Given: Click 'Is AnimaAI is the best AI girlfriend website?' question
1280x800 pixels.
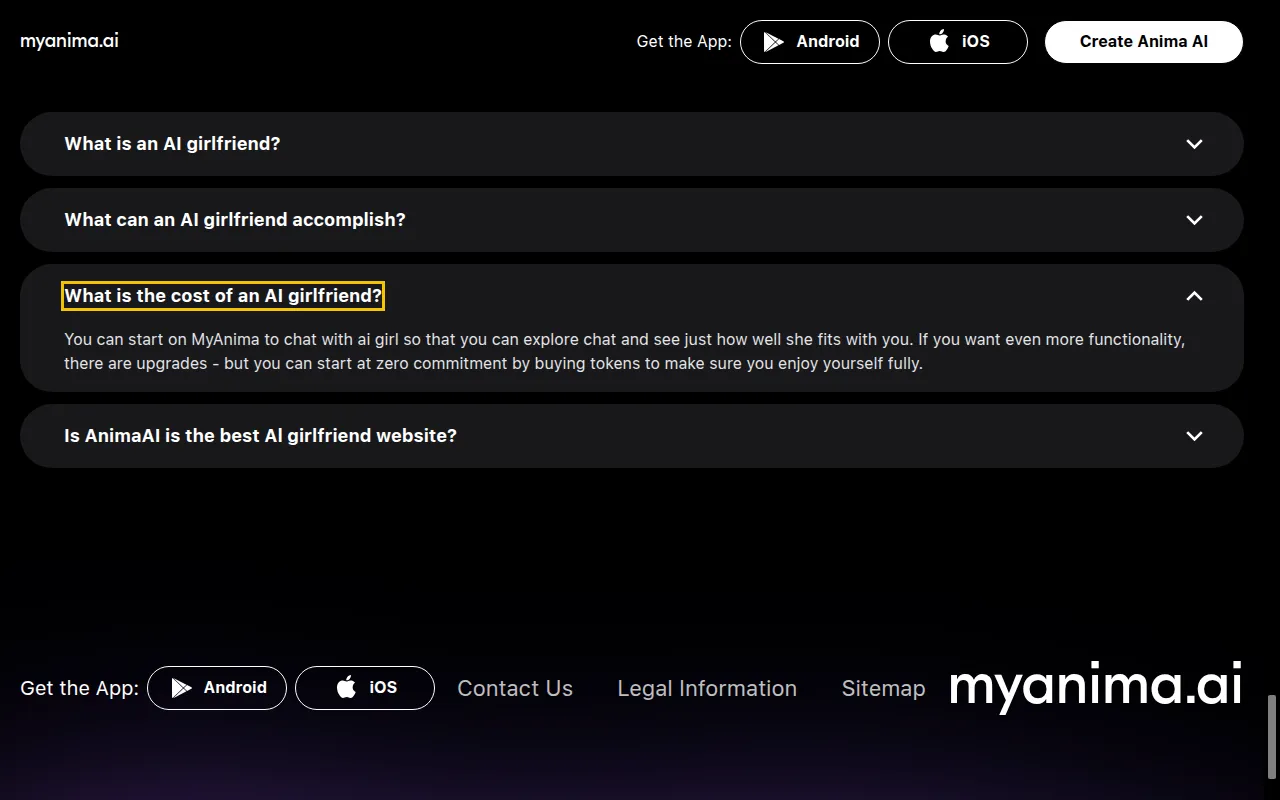Looking at the screenshot, I should [x=260, y=436].
